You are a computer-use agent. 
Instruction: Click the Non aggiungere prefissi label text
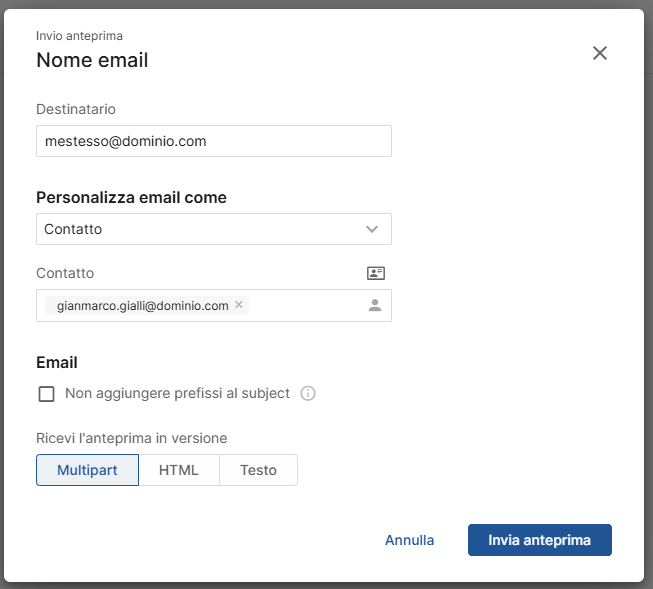click(x=177, y=394)
